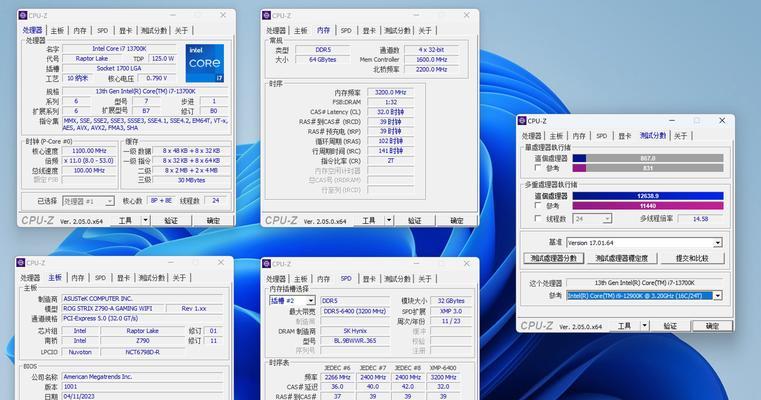Open 工具 dropdown arrow in memory timings window

(389, 220)
